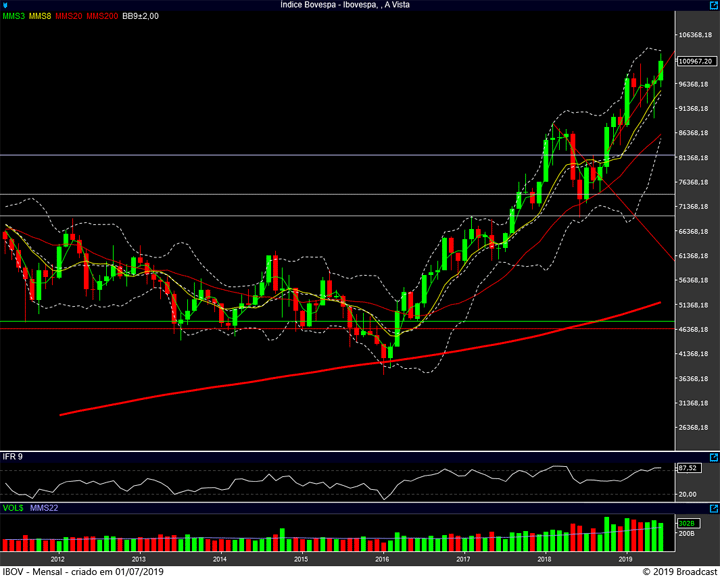Open the small blue menu icon at top left
The height and width of the screenshot is (577, 720).
tap(5, 5)
